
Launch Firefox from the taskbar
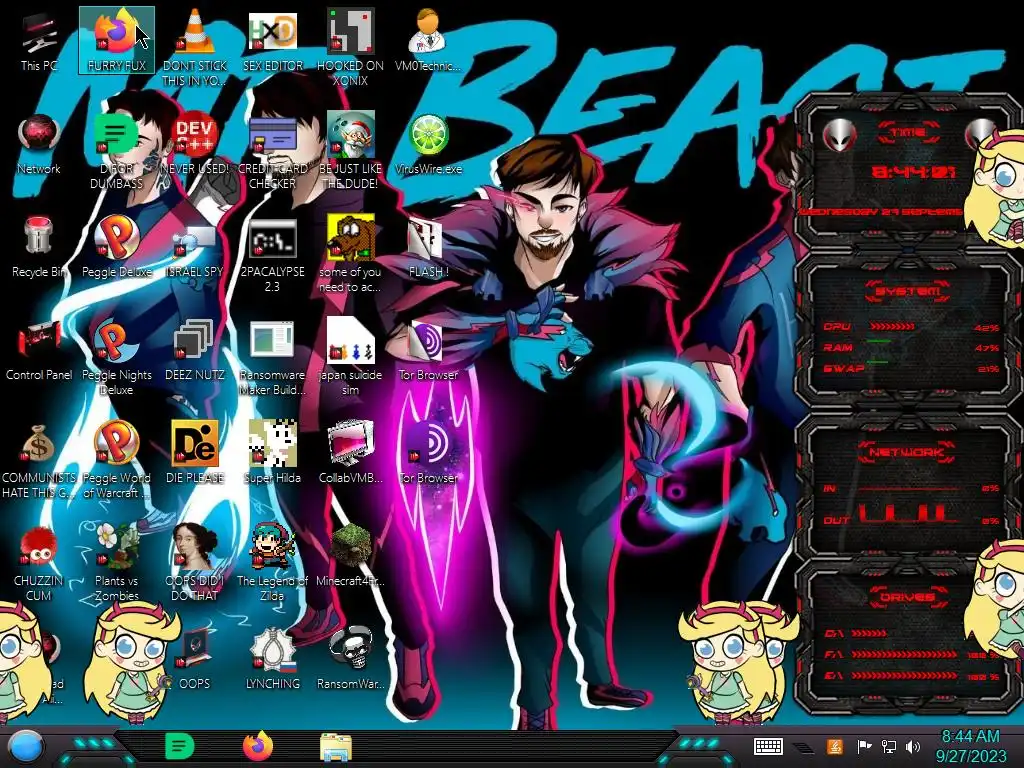pos(258,746)
